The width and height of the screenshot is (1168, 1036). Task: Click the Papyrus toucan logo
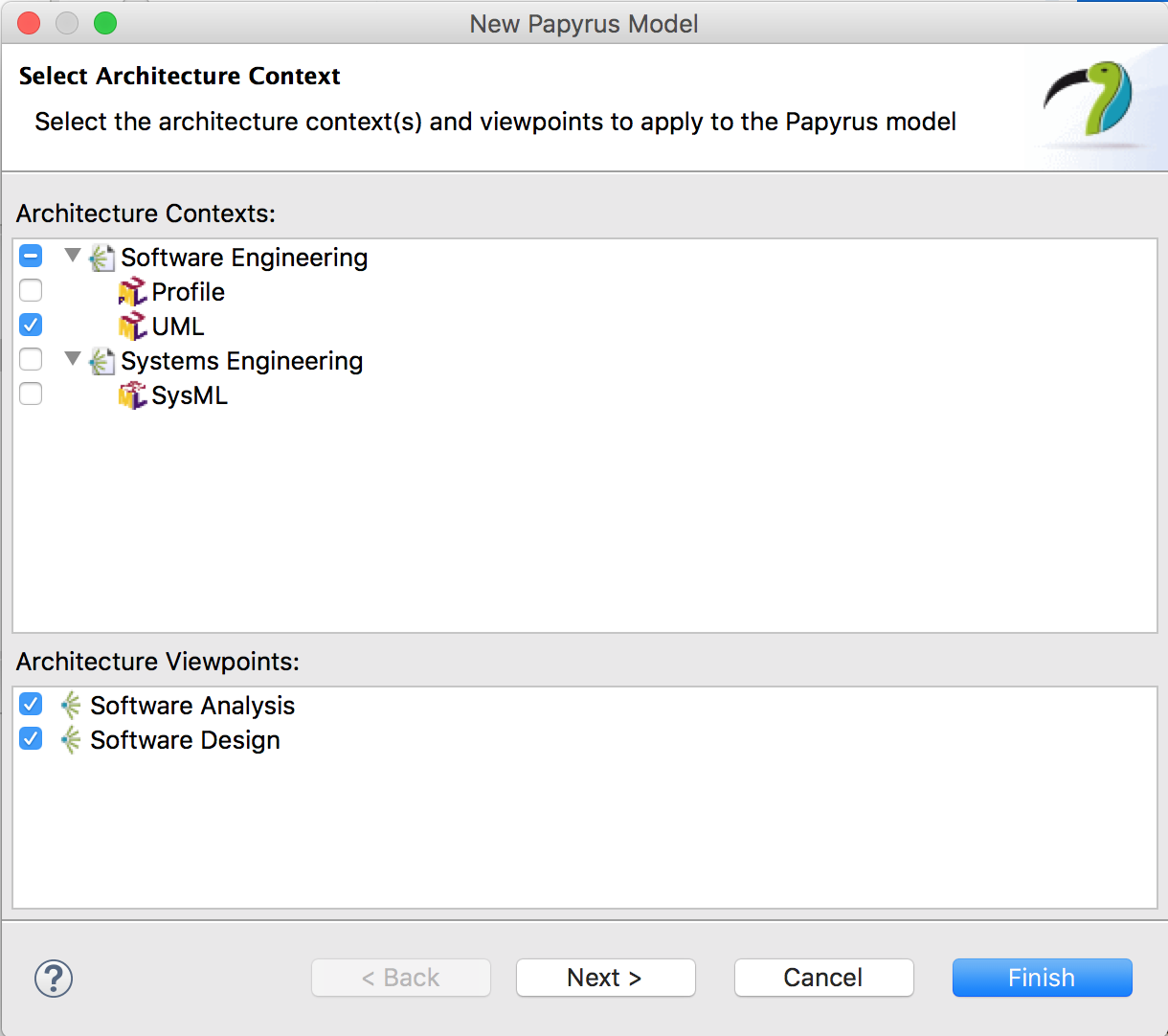point(1089,100)
